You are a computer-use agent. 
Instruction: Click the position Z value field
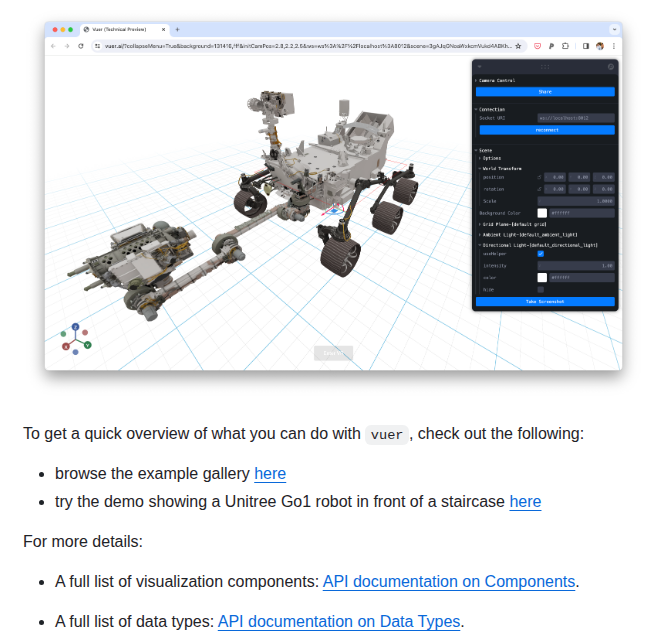[x=603, y=177]
